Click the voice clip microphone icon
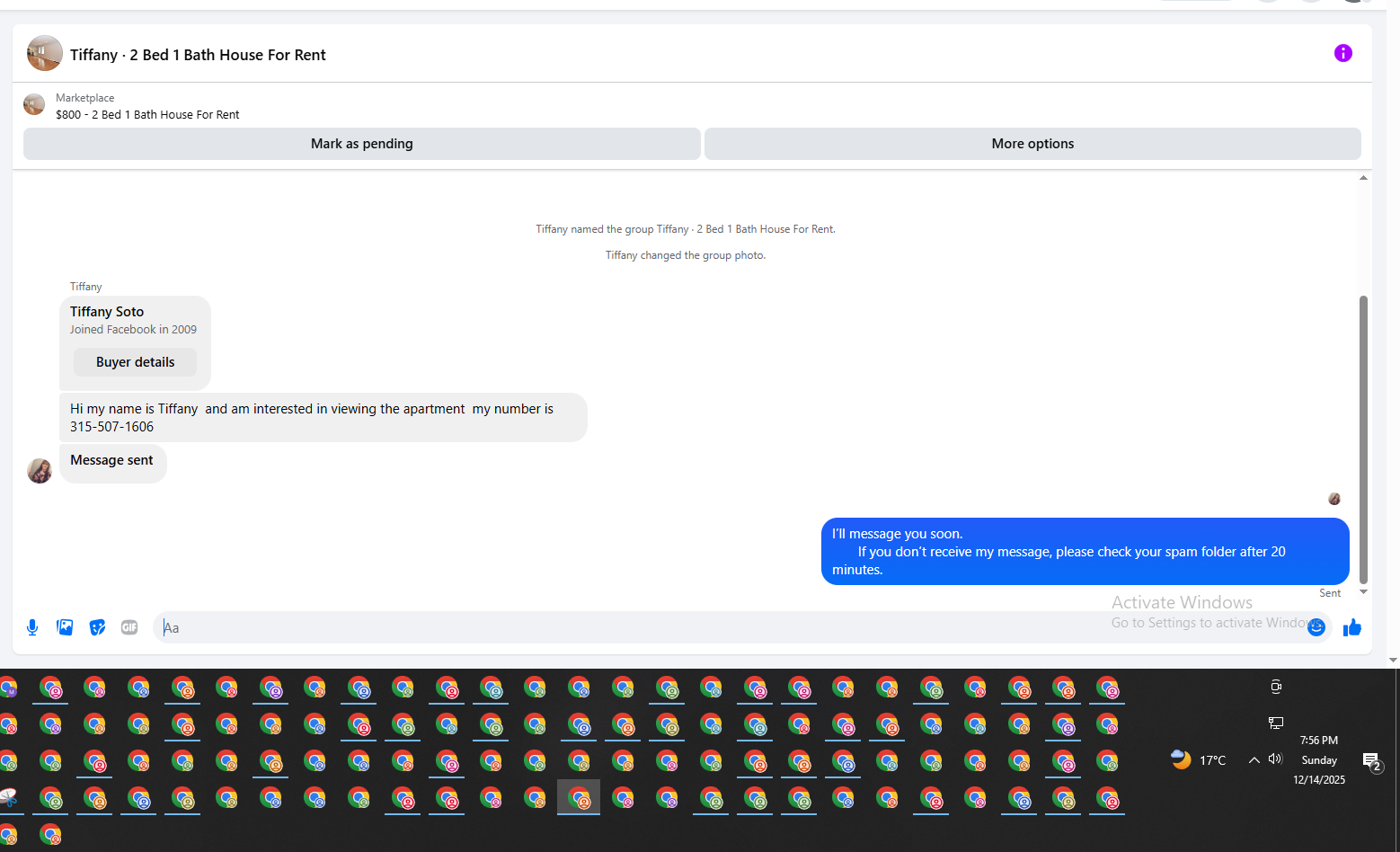 tap(32, 627)
